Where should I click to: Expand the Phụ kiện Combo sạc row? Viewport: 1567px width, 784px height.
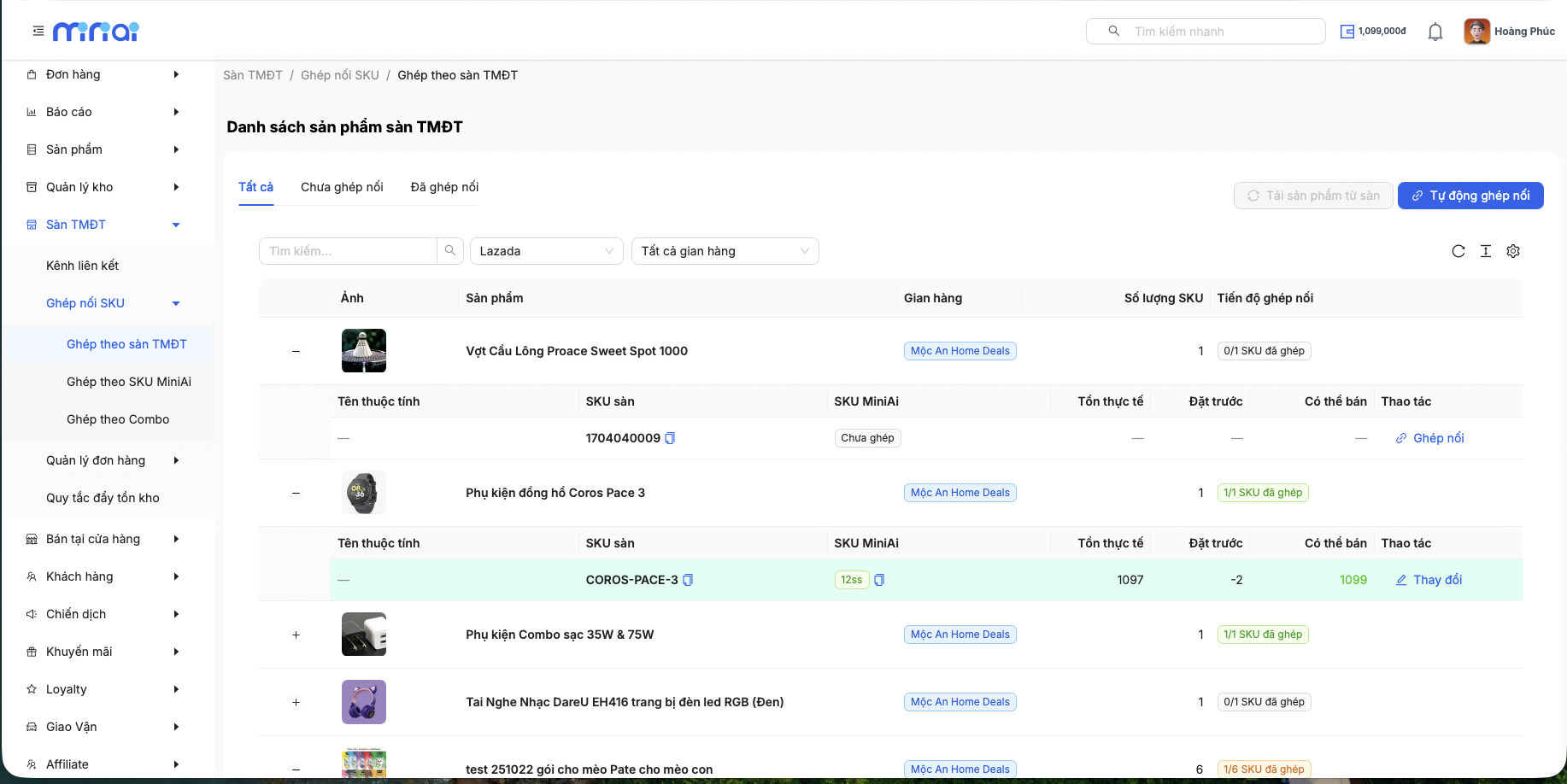pyautogui.click(x=296, y=635)
